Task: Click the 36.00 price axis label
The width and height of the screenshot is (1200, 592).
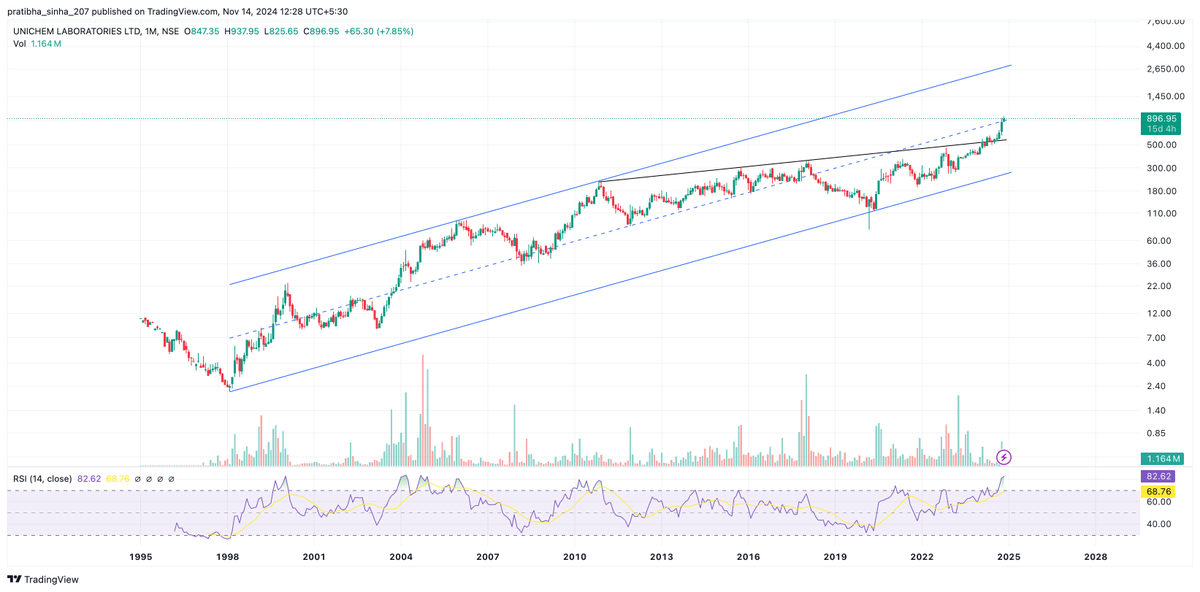Action: 1159,264
